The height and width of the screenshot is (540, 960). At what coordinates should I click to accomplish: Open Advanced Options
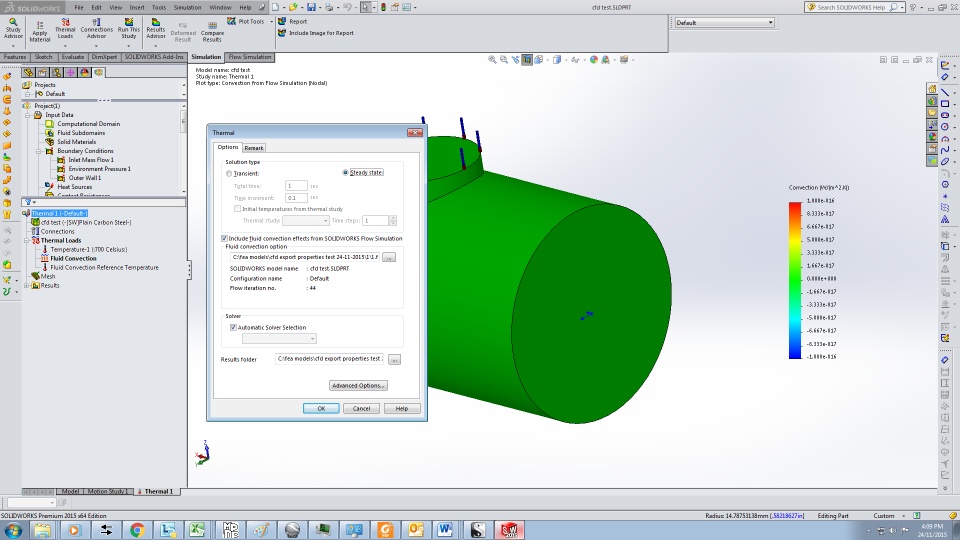(358, 386)
